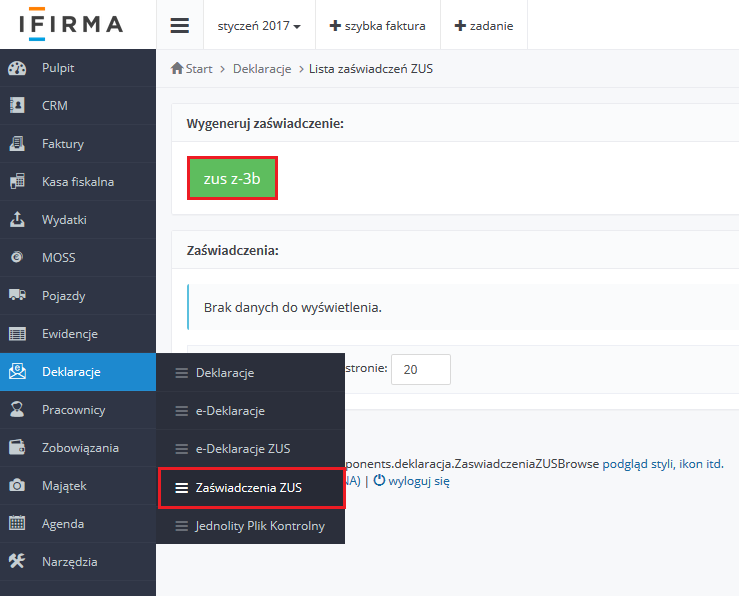Click the Deklaracje breadcrumb link
Image resolution: width=739 pixels, height=596 pixels.
[x=262, y=69]
